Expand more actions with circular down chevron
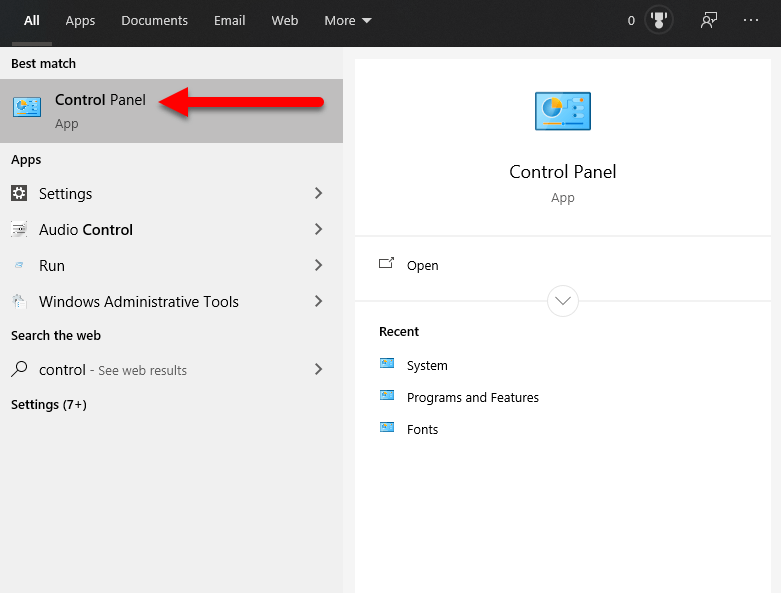Viewport: 781px width, 593px height. 563,301
